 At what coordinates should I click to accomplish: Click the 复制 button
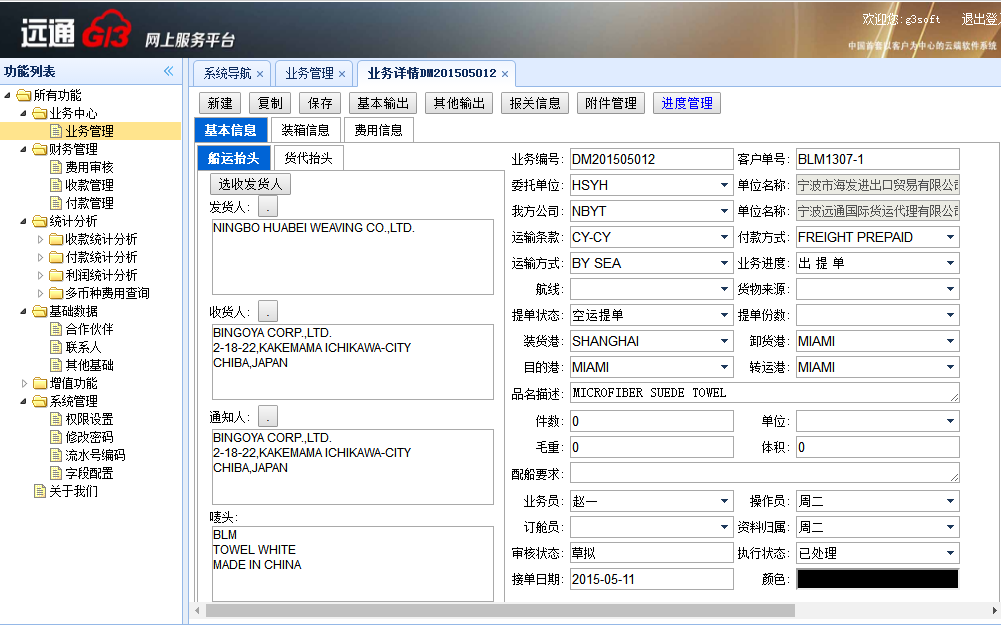point(270,103)
